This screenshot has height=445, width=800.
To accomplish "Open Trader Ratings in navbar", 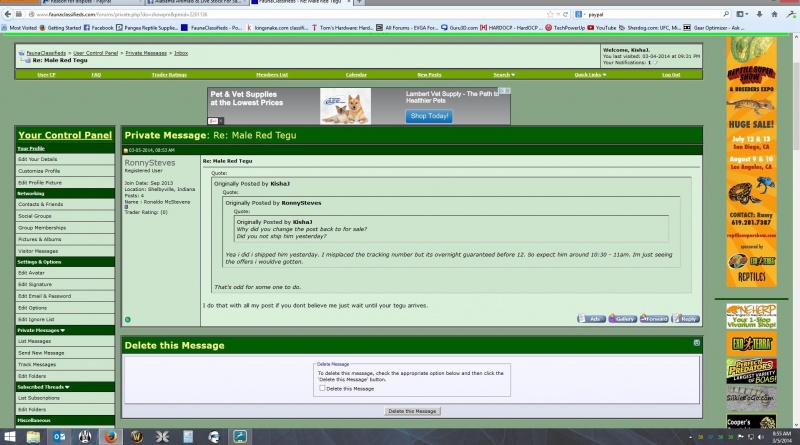I will tap(169, 75).
